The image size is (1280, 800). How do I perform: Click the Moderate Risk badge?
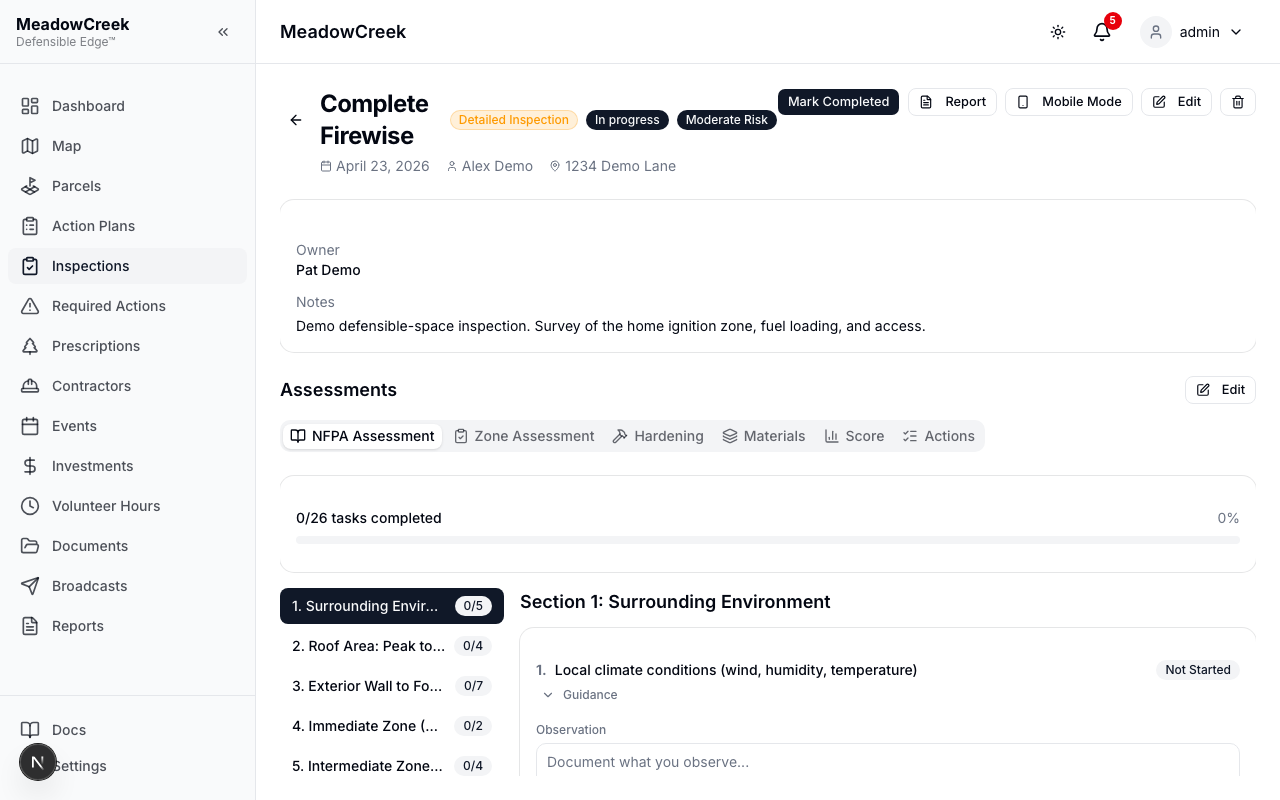(727, 120)
